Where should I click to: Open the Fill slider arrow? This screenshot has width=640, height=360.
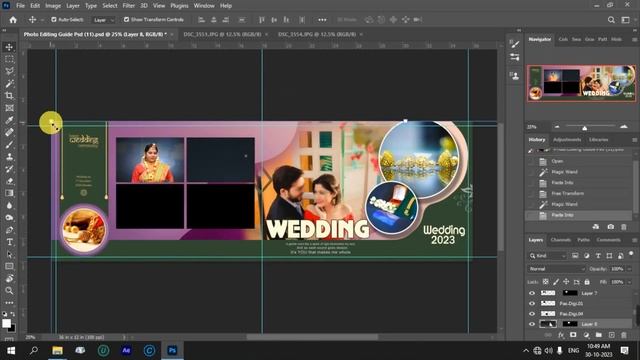629,282
